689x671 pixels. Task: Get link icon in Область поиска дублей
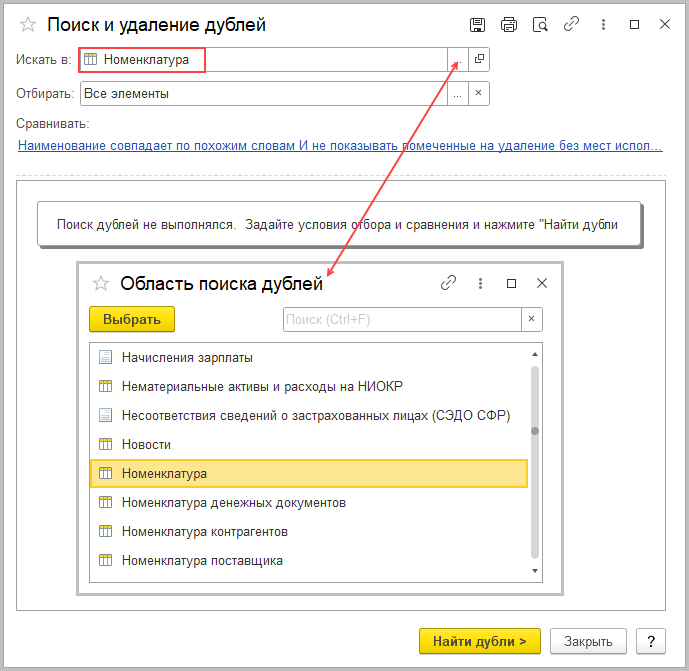pyautogui.click(x=448, y=283)
